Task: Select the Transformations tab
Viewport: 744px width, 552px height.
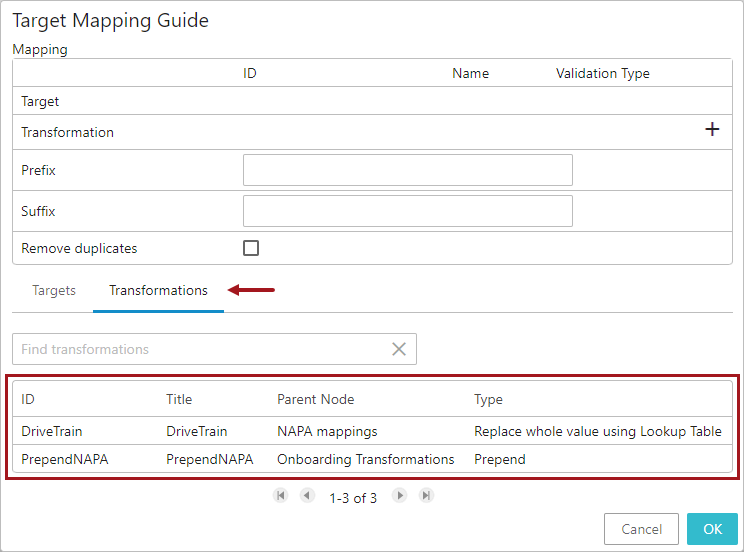Action: [x=158, y=291]
